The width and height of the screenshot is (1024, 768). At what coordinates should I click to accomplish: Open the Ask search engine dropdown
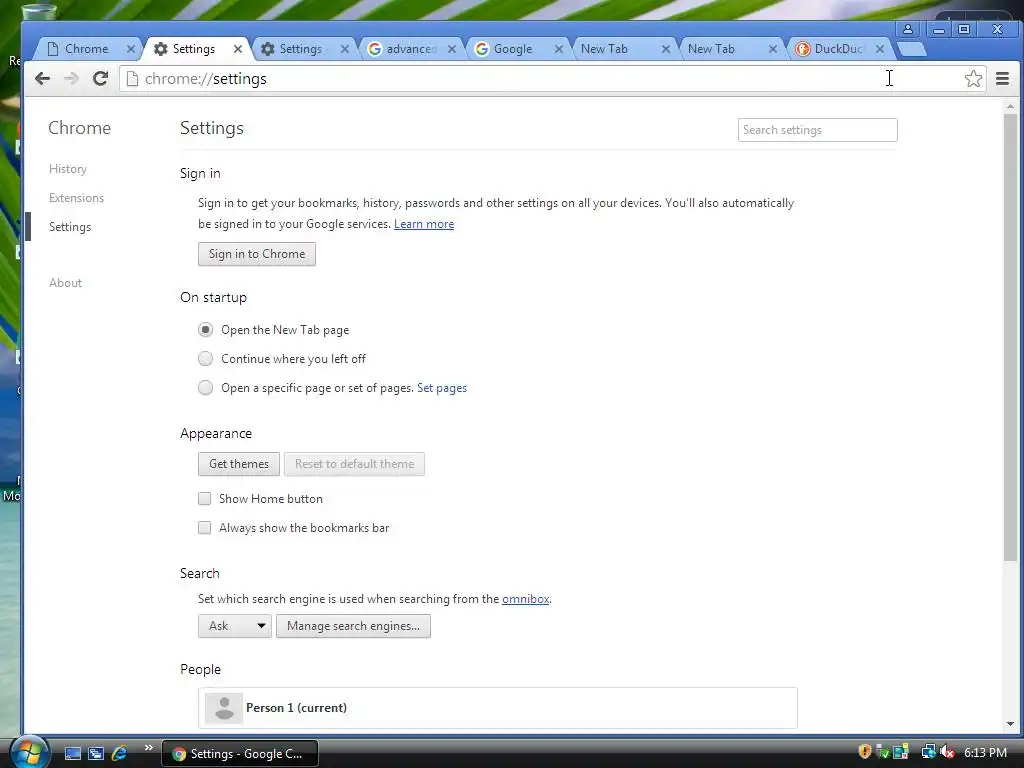click(234, 626)
